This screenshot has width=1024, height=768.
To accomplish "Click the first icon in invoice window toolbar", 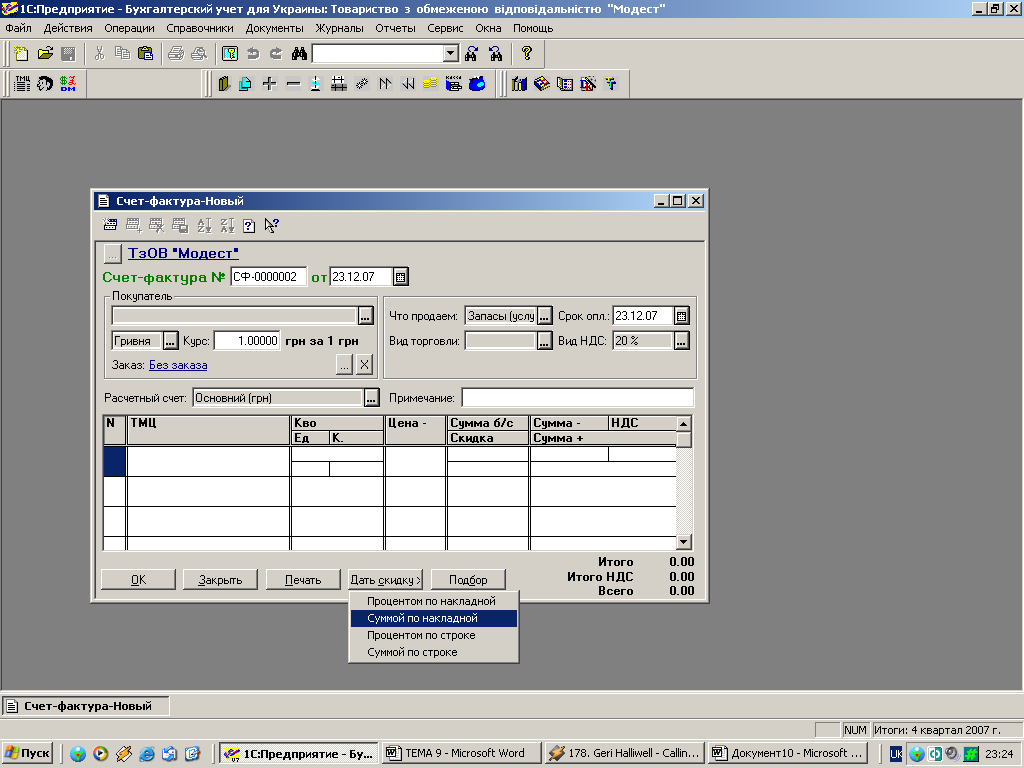I will [x=110, y=225].
